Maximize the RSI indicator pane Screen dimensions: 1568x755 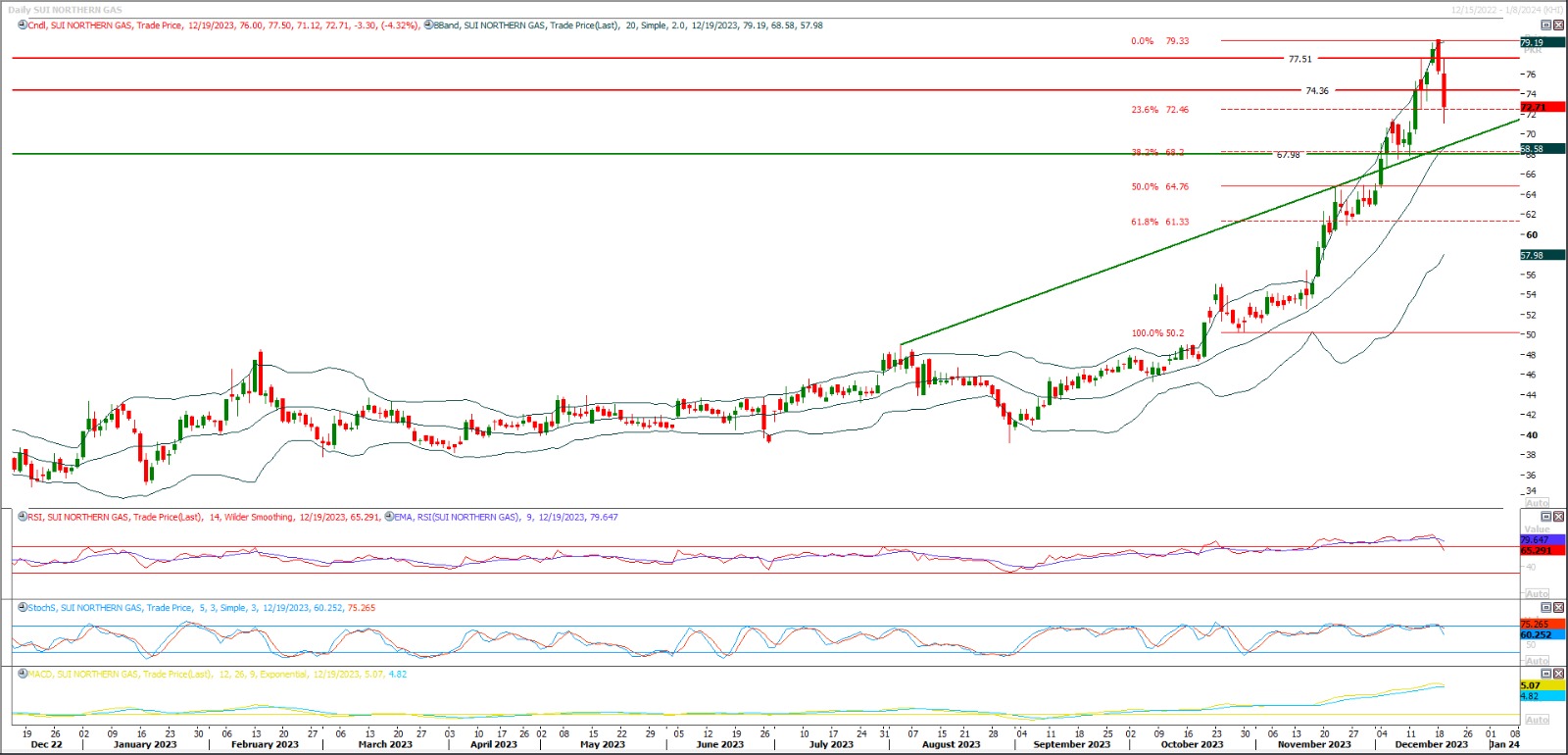(x=1546, y=517)
